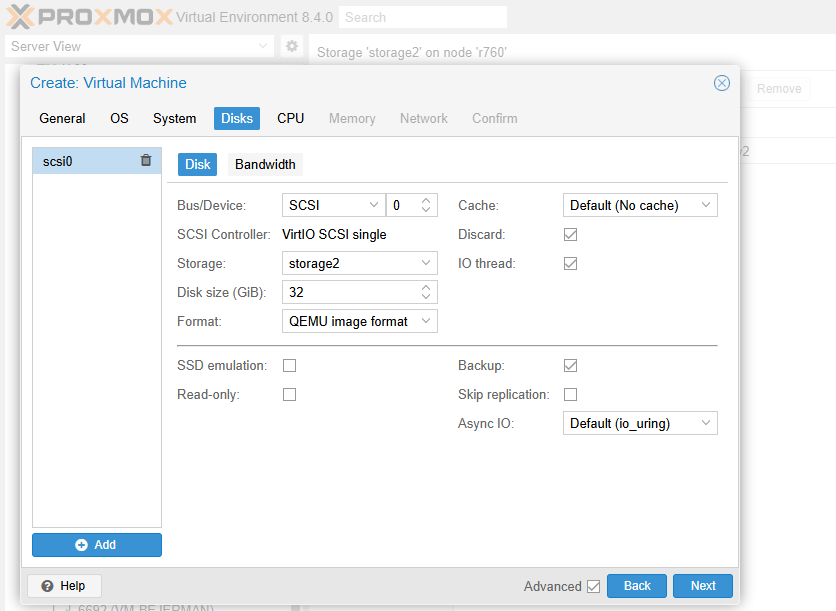Select the Disks tab
The height and width of the screenshot is (611, 836).
[x=237, y=118]
